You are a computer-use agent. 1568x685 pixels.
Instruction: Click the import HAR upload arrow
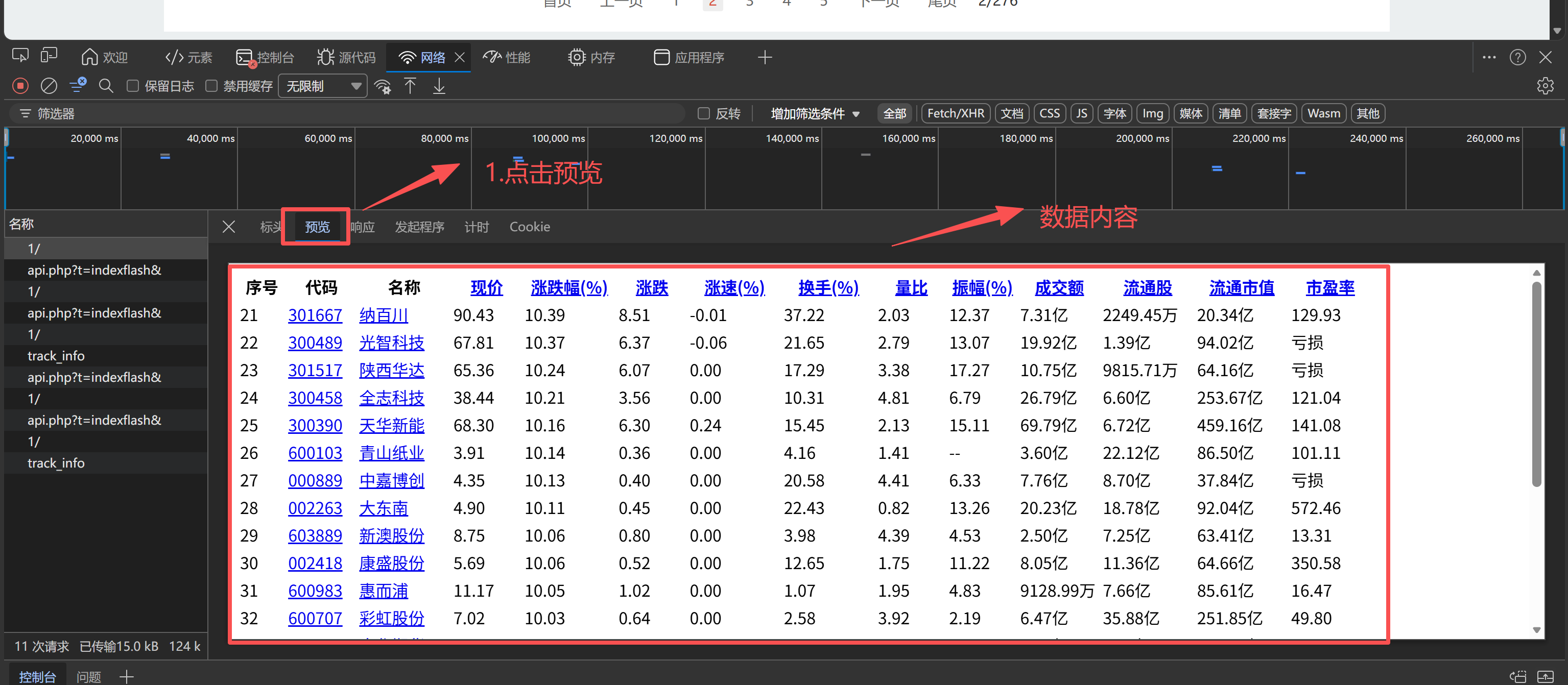tap(410, 86)
